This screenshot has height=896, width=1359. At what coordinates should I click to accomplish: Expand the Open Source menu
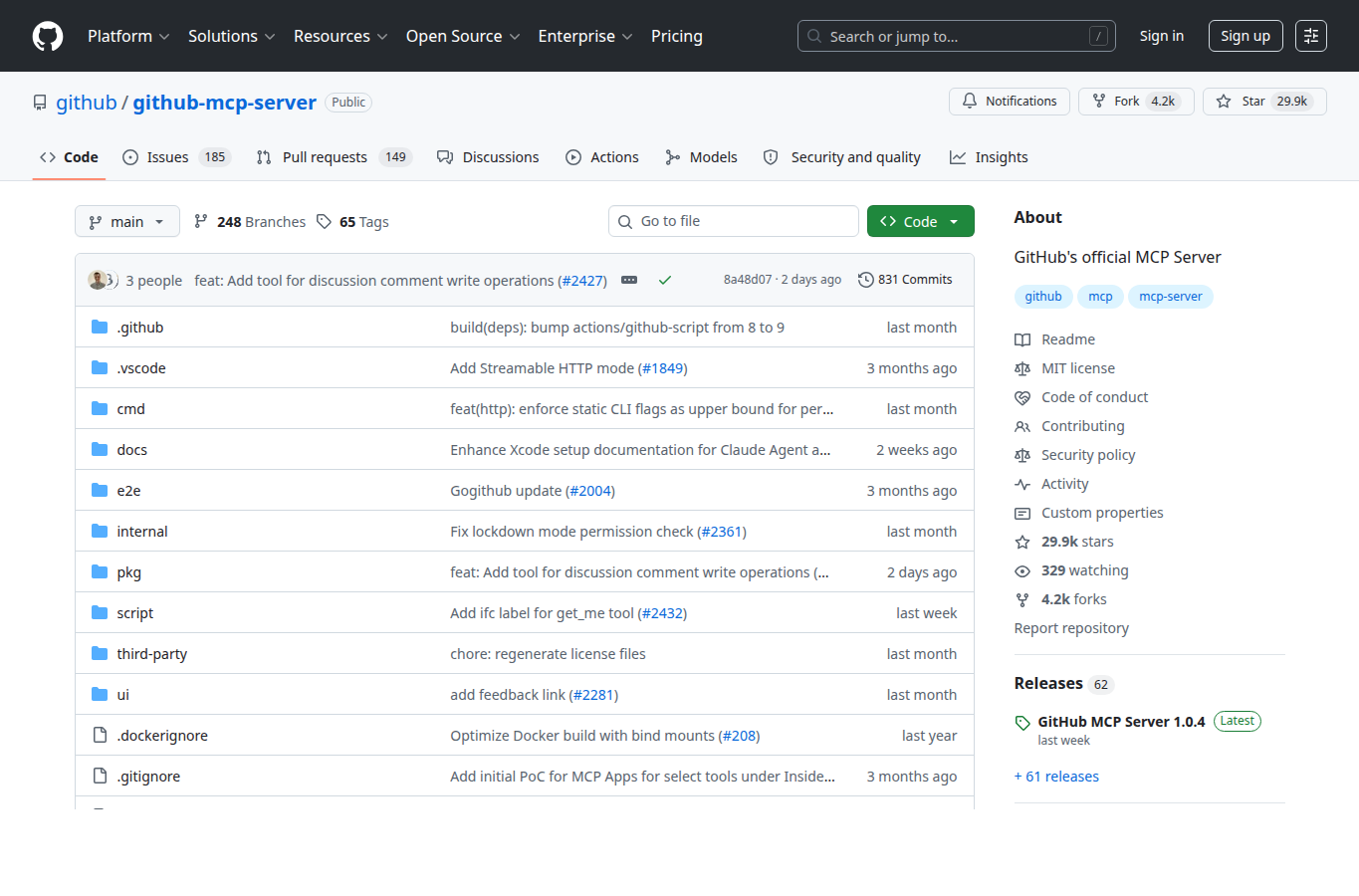tap(463, 36)
